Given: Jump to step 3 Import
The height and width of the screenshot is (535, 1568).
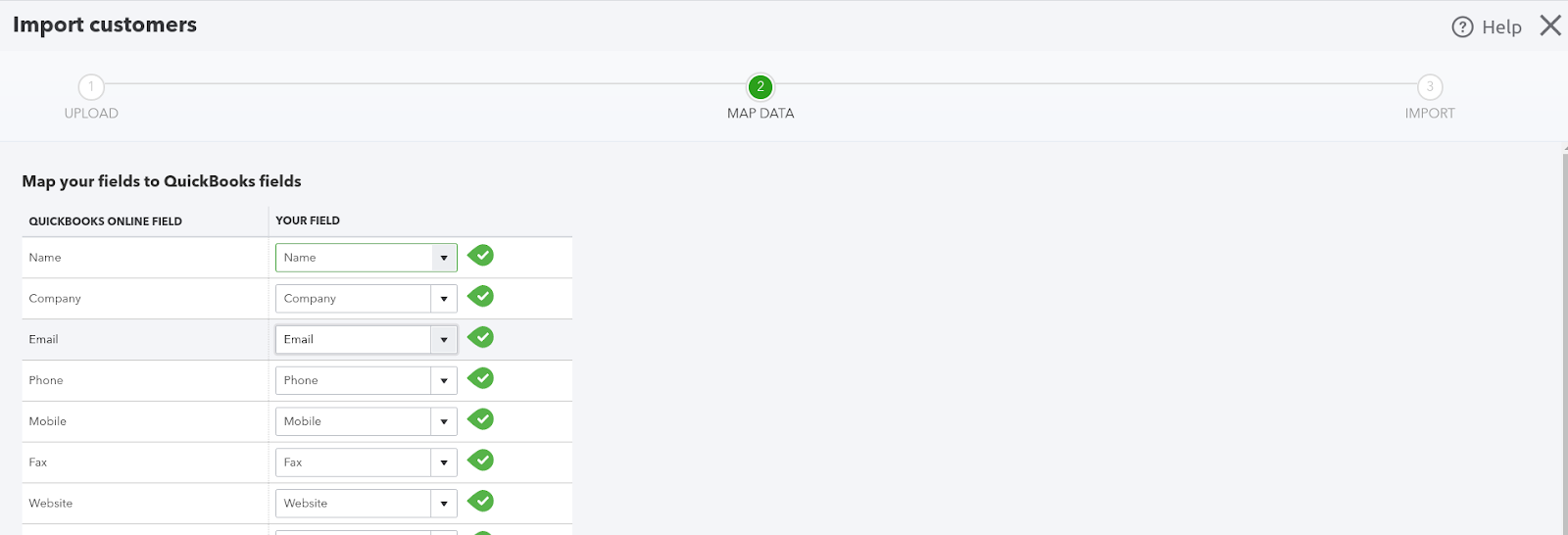Looking at the screenshot, I should coord(1430,87).
